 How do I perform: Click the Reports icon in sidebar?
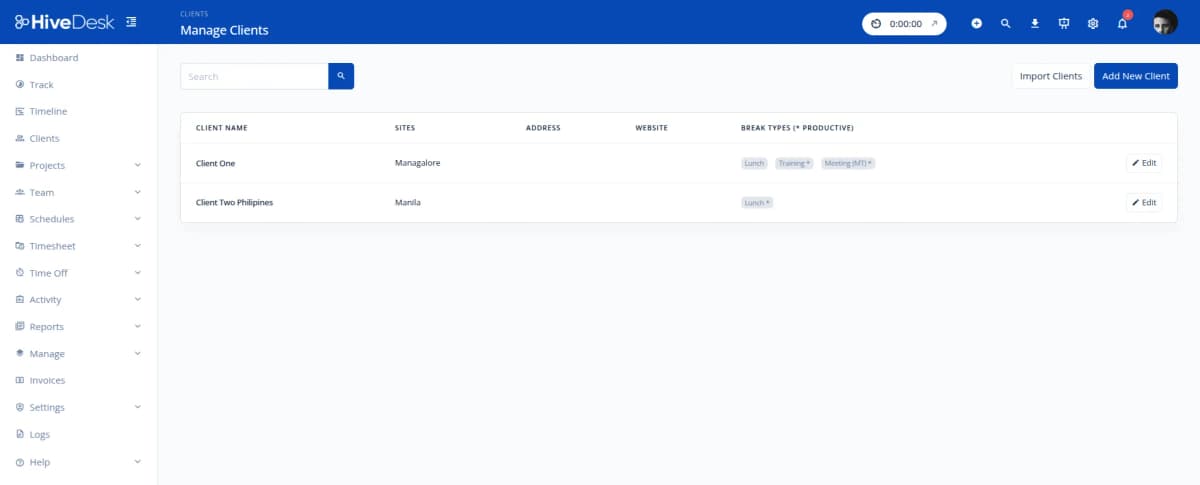20,327
